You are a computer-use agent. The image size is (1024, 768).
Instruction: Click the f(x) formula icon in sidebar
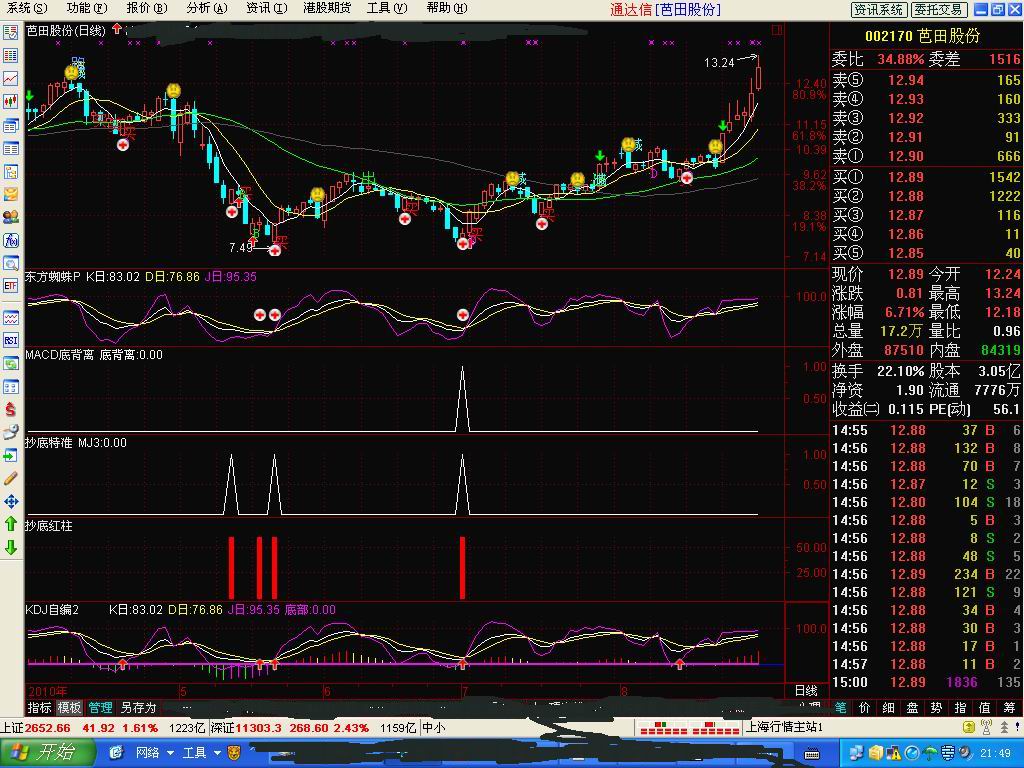(x=11, y=240)
